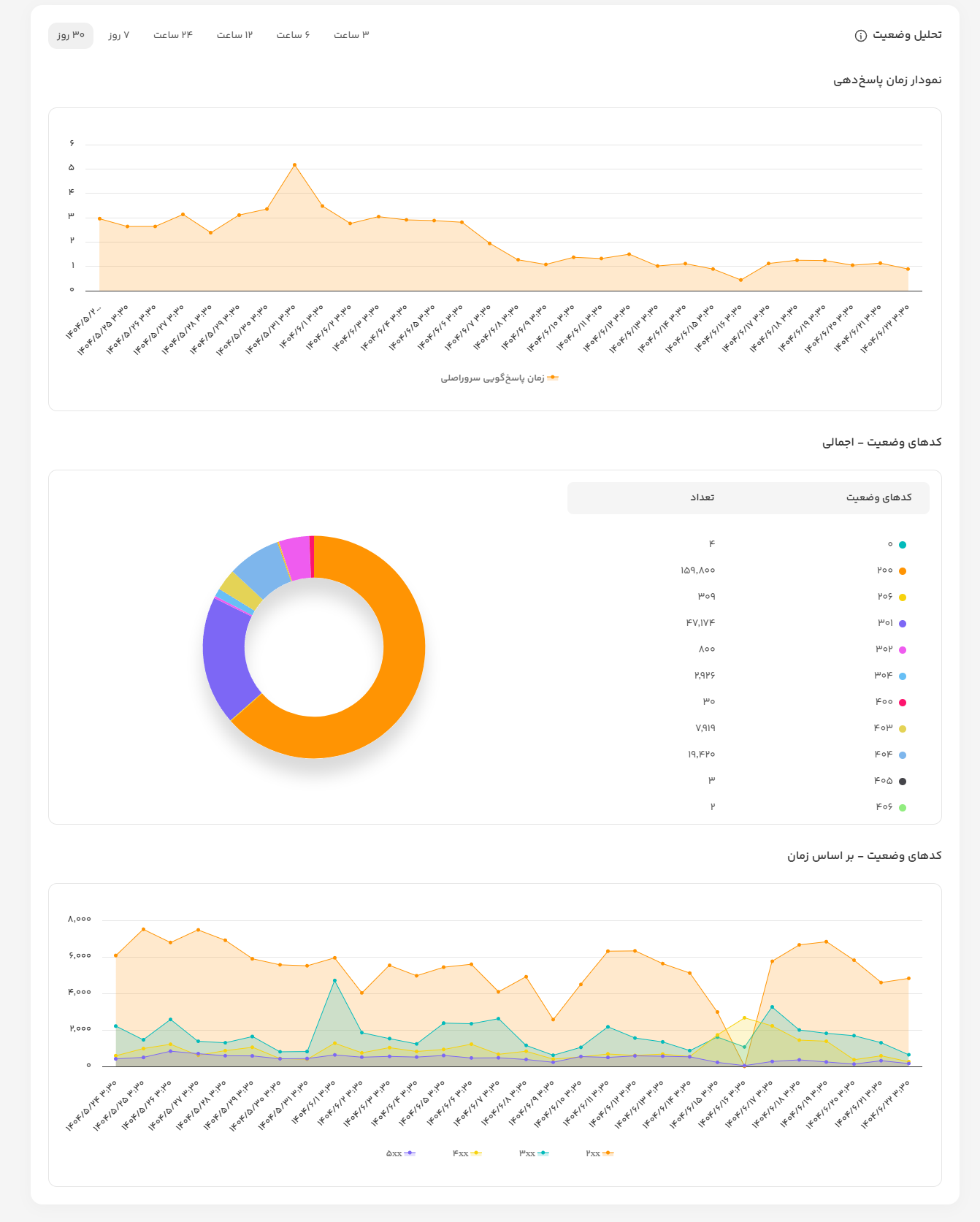Click the yellow dot for status code 206
The width and height of the screenshot is (980, 1222).
(x=903, y=597)
